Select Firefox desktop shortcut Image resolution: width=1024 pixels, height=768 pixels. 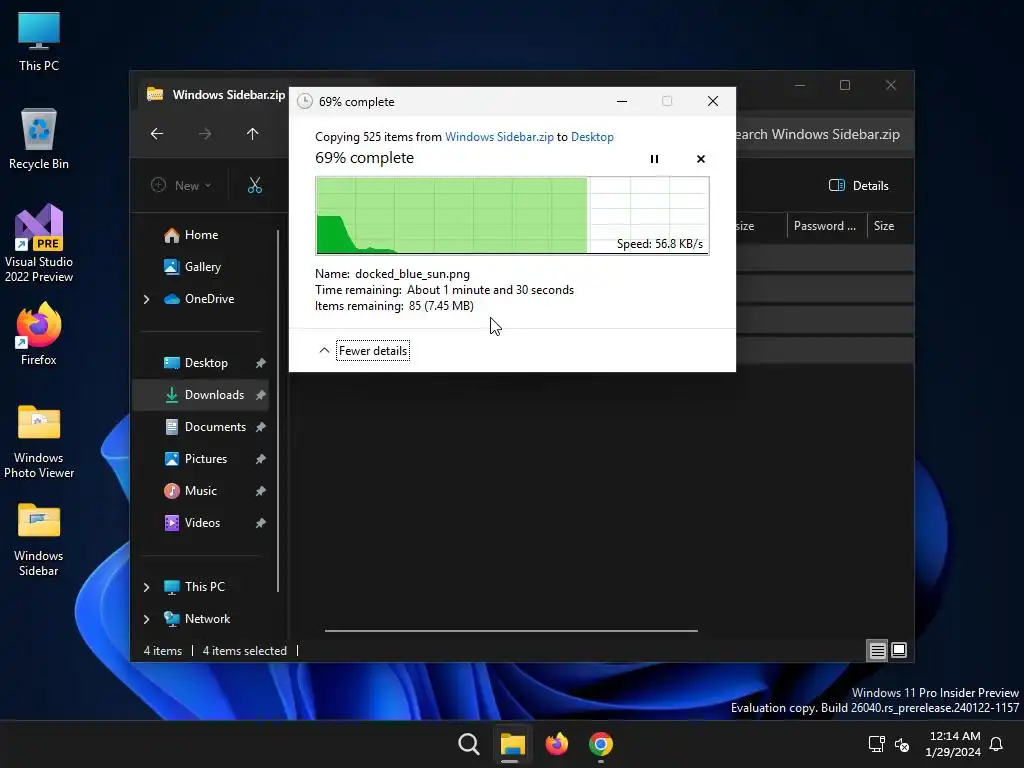(39, 334)
